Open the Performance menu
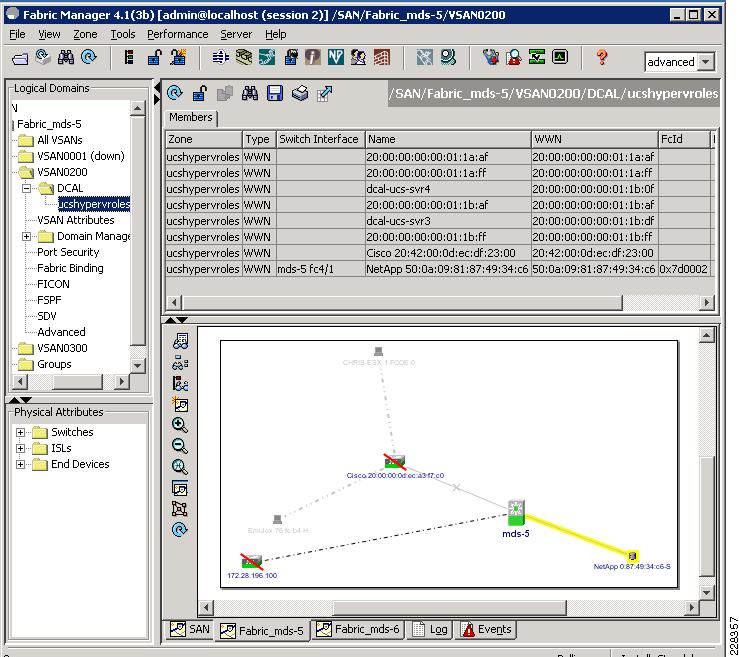Viewport: 739px width, 657px height. (178, 34)
